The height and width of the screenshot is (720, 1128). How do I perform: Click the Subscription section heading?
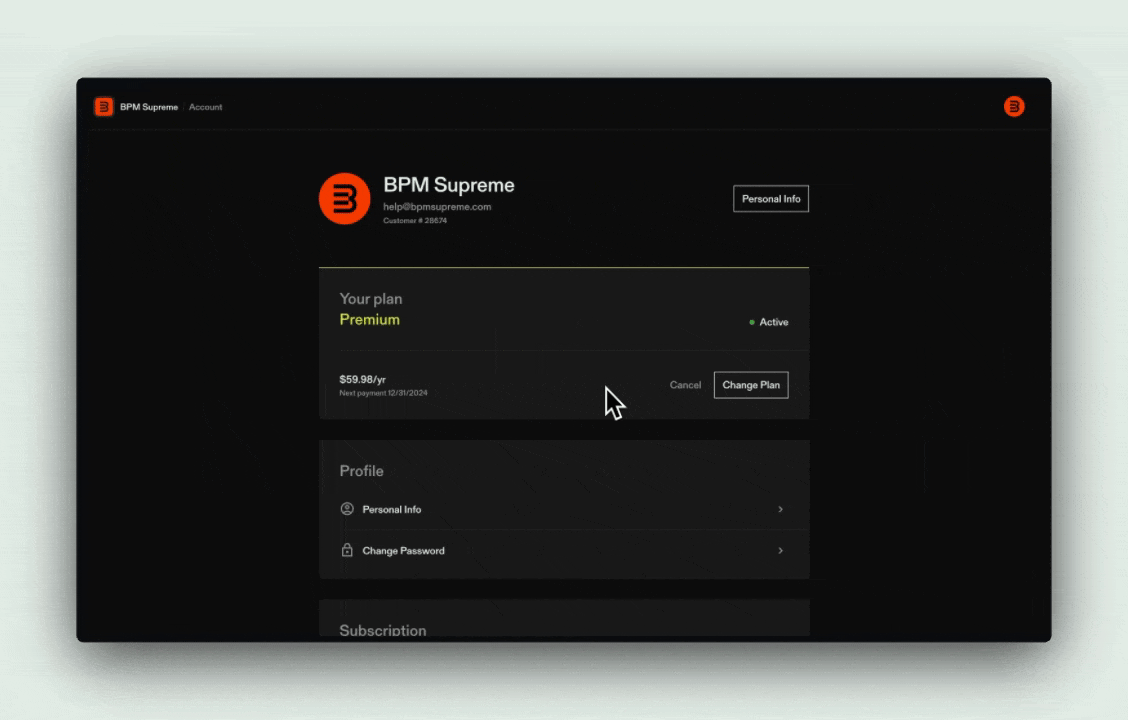383,630
